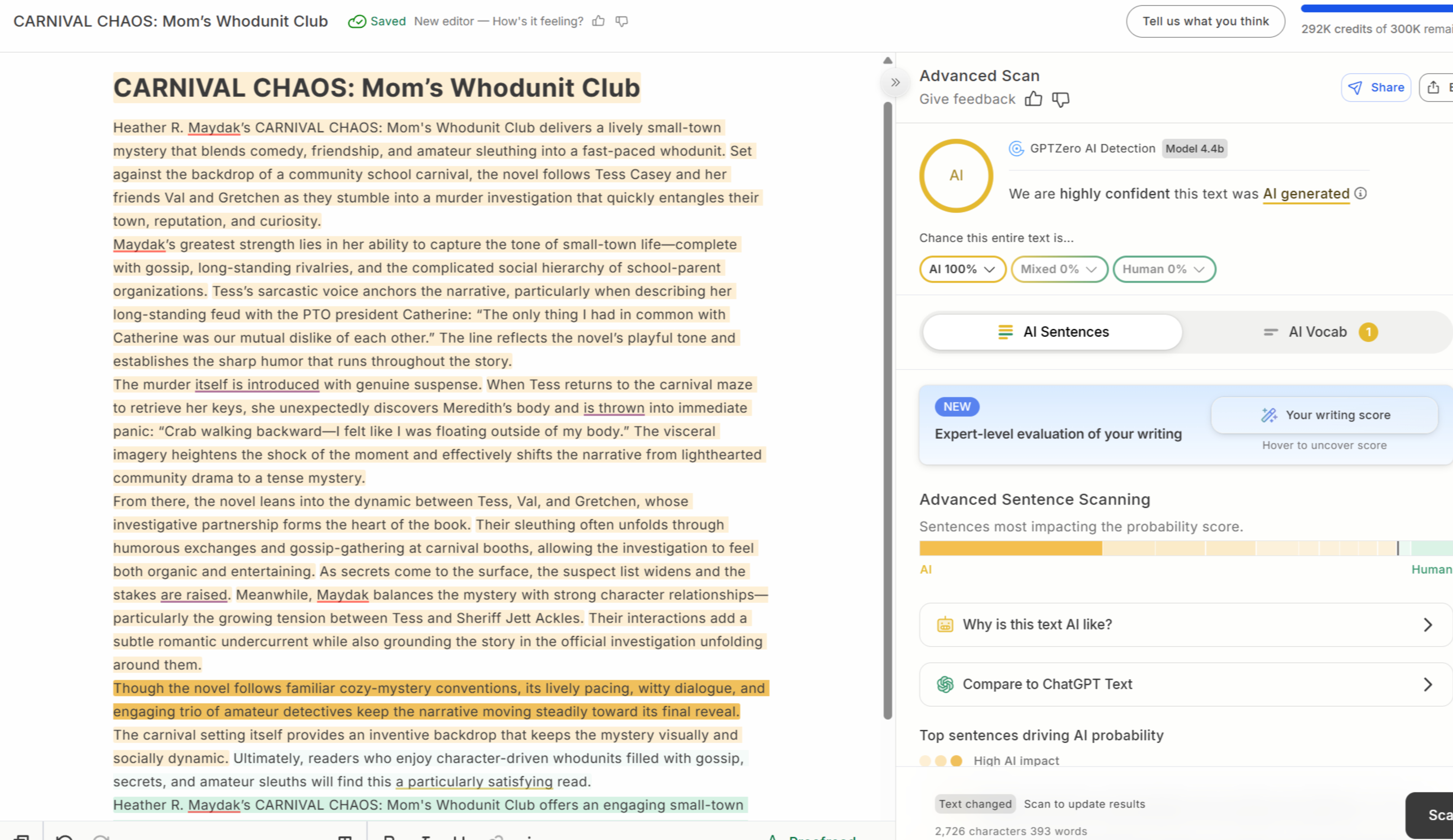Click thumbs down in the top editor feedback bar
The width and height of the screenshot is (1453, 840).
[621, 21]
